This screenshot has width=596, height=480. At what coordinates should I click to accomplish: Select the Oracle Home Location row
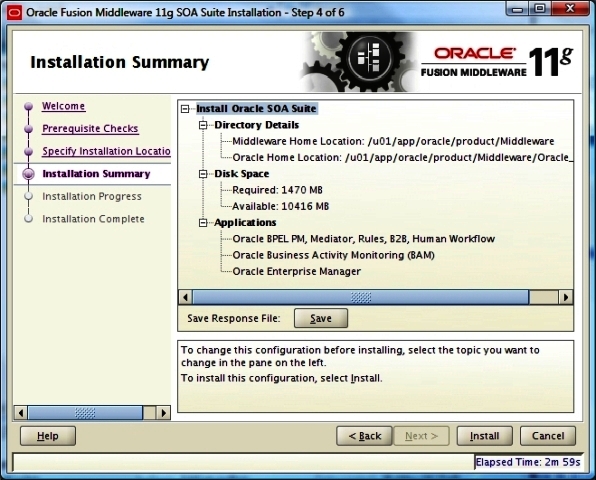[x=402, y=158]
